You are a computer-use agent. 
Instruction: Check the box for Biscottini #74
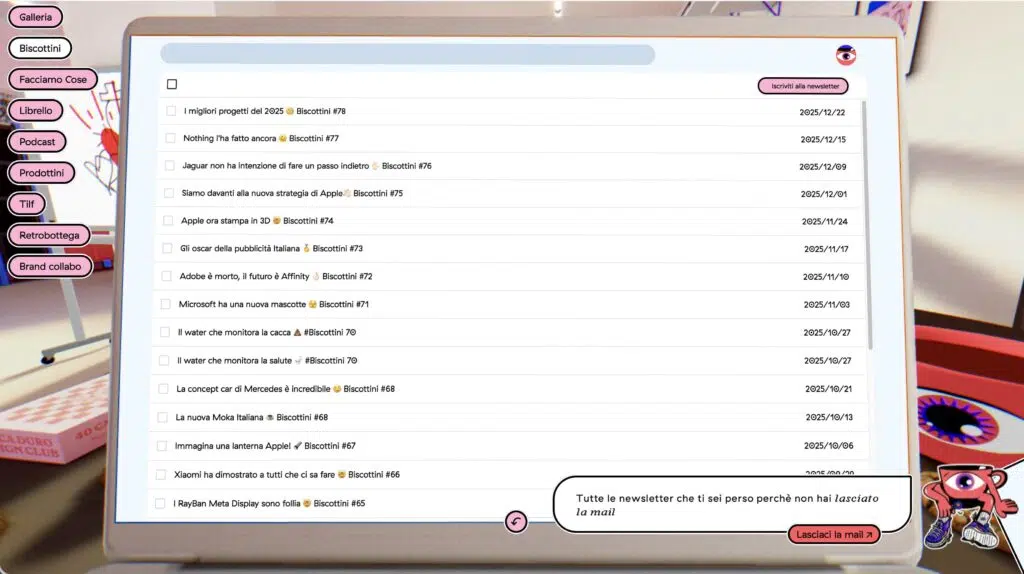pyautogui.click(x=168, y=221)
